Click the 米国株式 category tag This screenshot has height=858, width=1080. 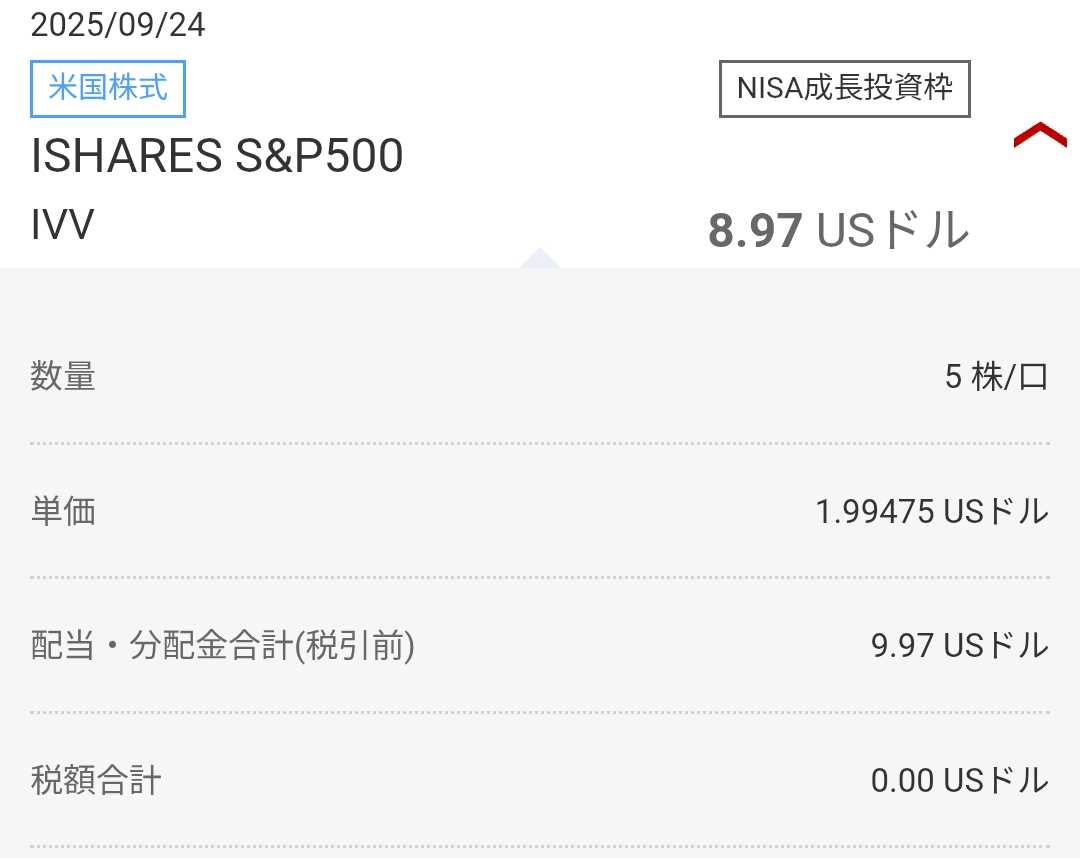(x=108, y=88)
